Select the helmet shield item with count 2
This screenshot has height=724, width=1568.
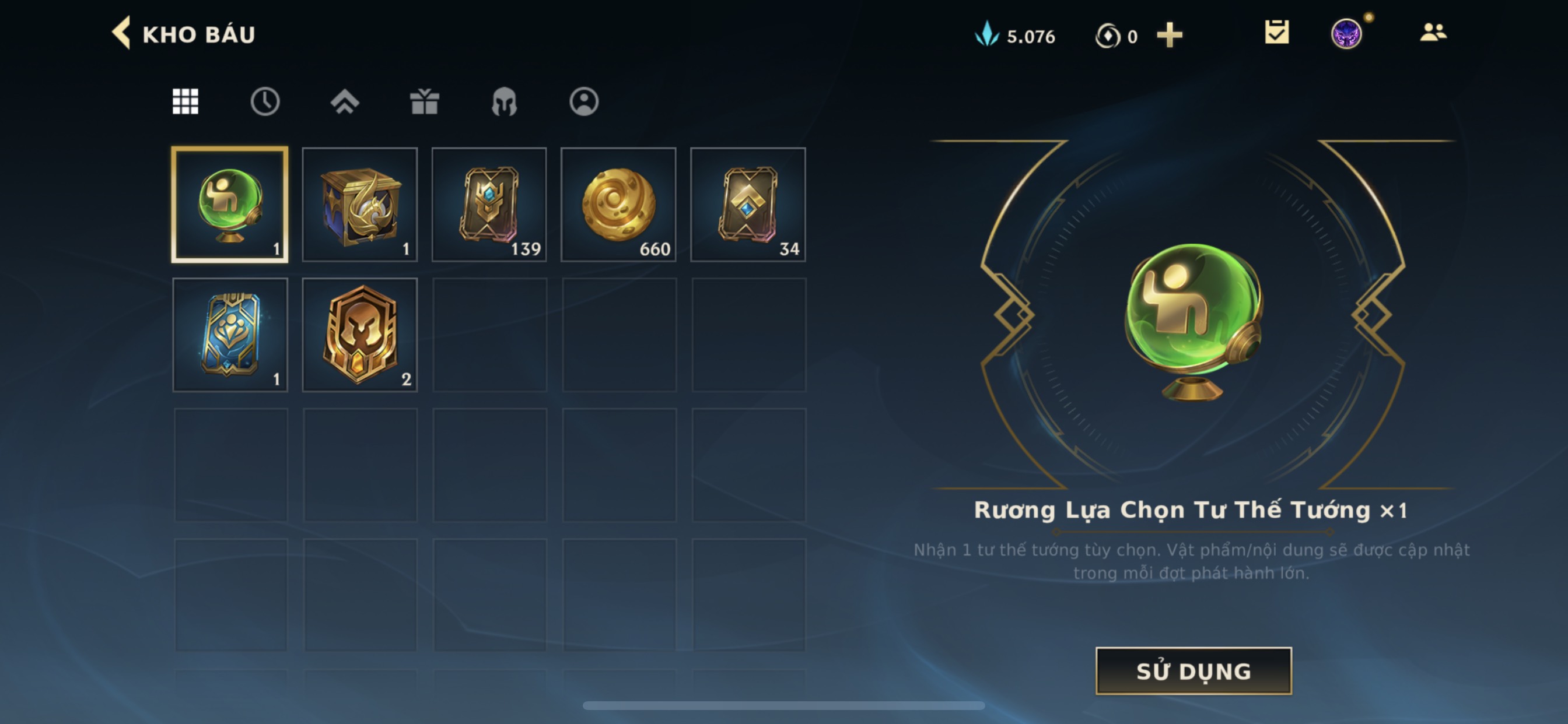(360, 335)
